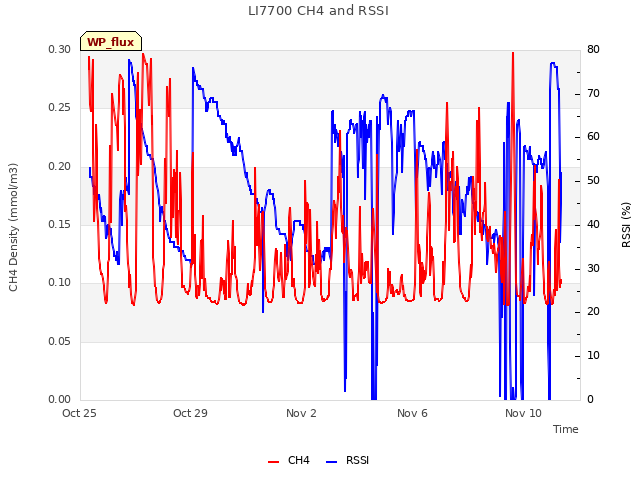640x480 pixels.
Task: Click the Nov 10 date tick label
Action: pos(523,413)
